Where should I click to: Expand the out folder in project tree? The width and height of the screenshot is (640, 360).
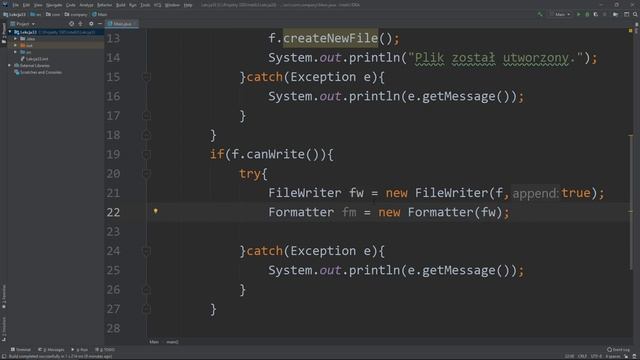click(16, 45)
